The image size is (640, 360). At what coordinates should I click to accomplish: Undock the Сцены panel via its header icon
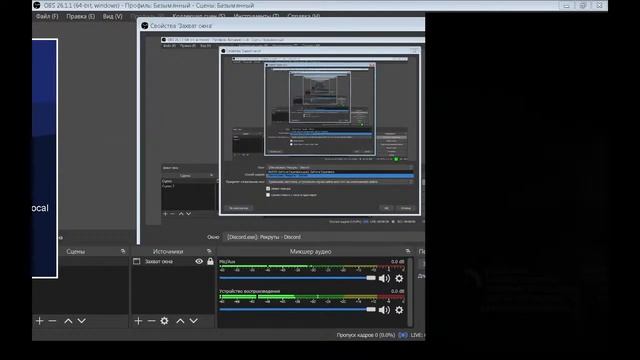tap(123, 251)
